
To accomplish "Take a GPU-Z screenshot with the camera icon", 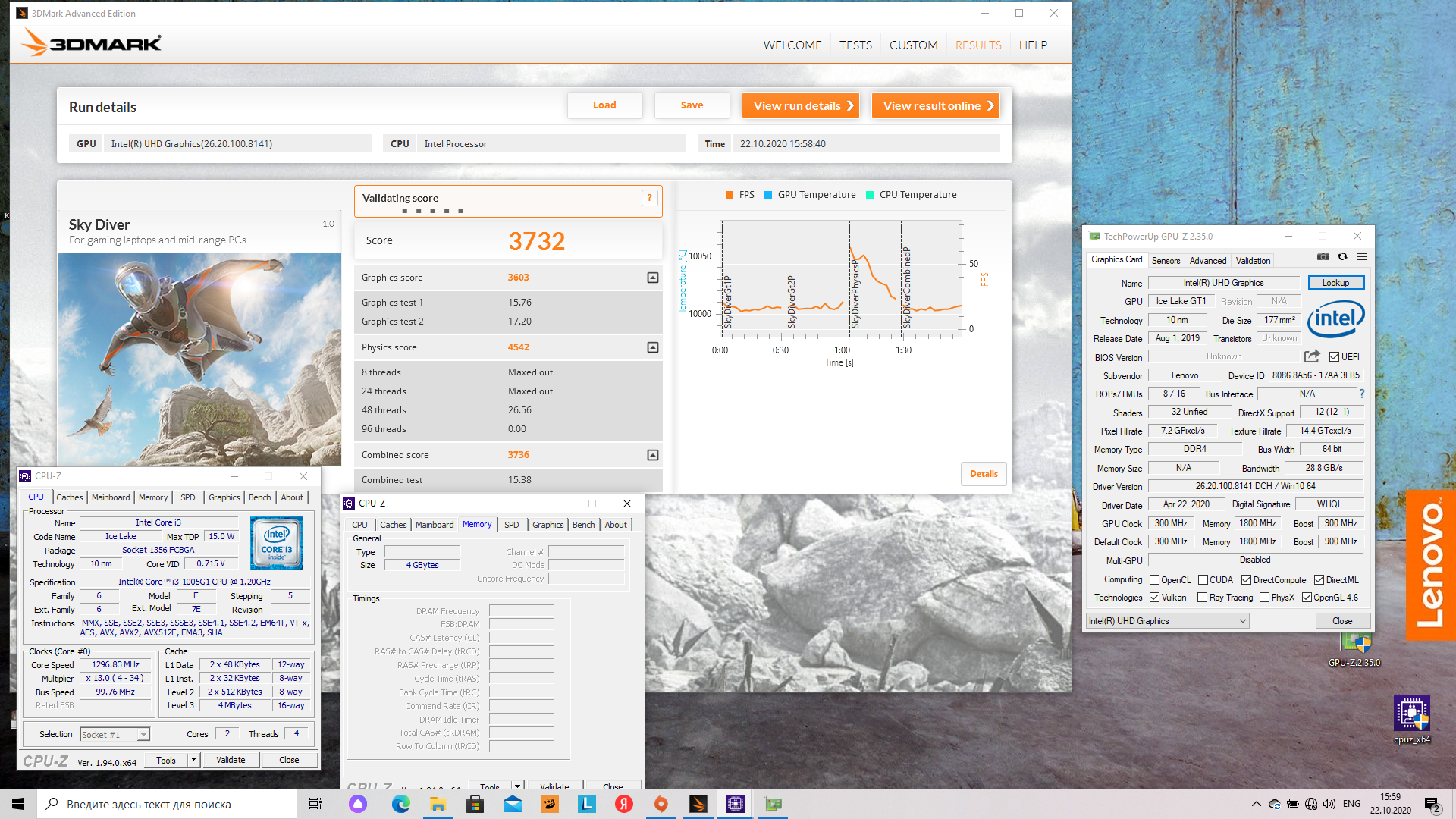I will tap(1323, 257).
